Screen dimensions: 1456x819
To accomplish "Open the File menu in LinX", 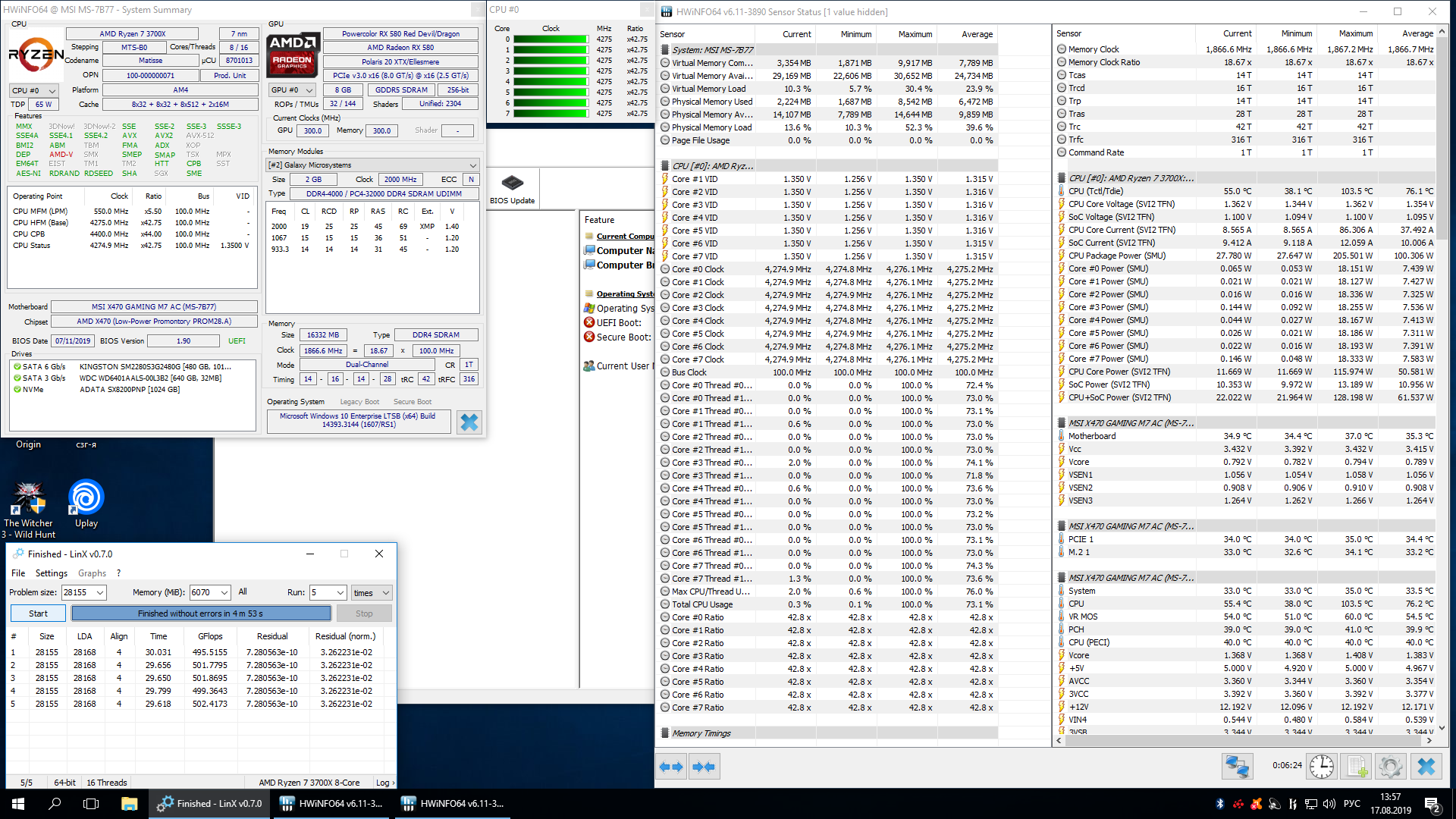I will click(x=18, y=573).
